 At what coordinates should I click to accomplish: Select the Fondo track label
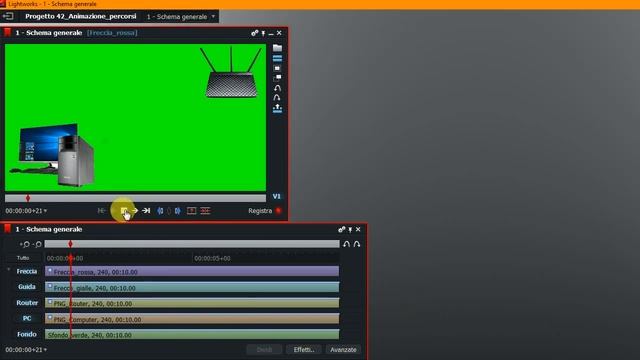[27, 334]
